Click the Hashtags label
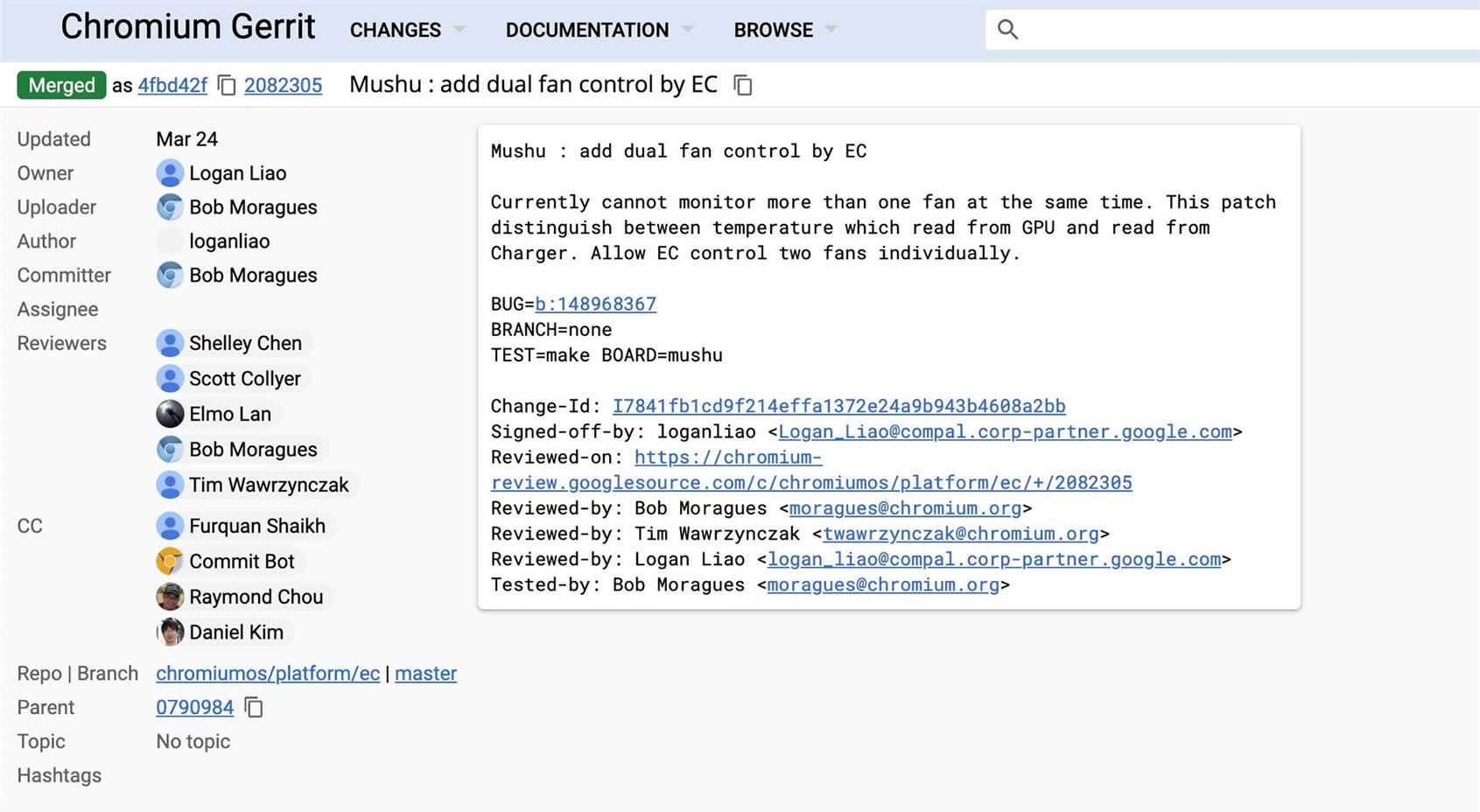 (x=60, y=776)
